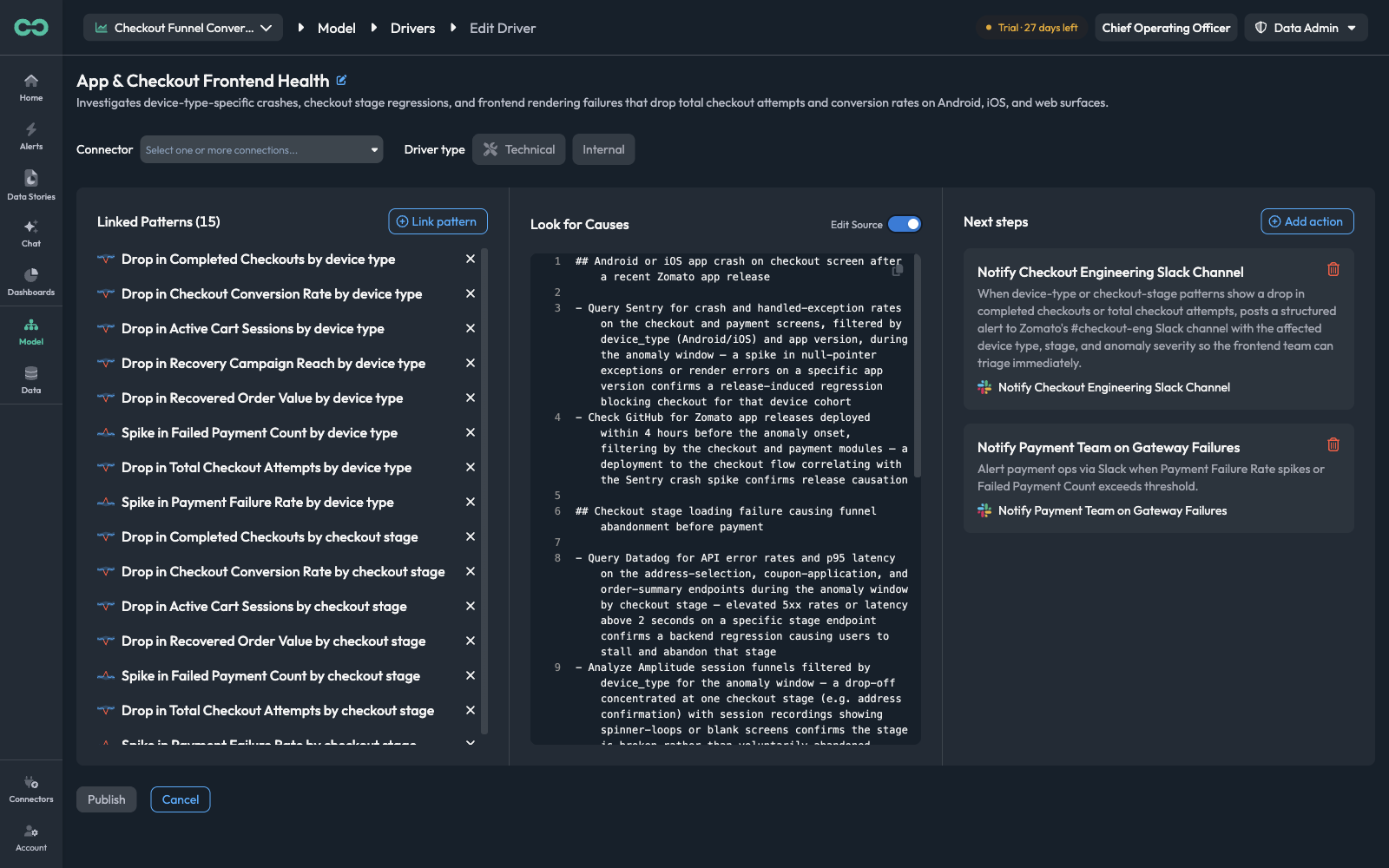Go to Data Stories in sidebar
This screenshot has width=1389, height=868.
click(x=31, y=185)
